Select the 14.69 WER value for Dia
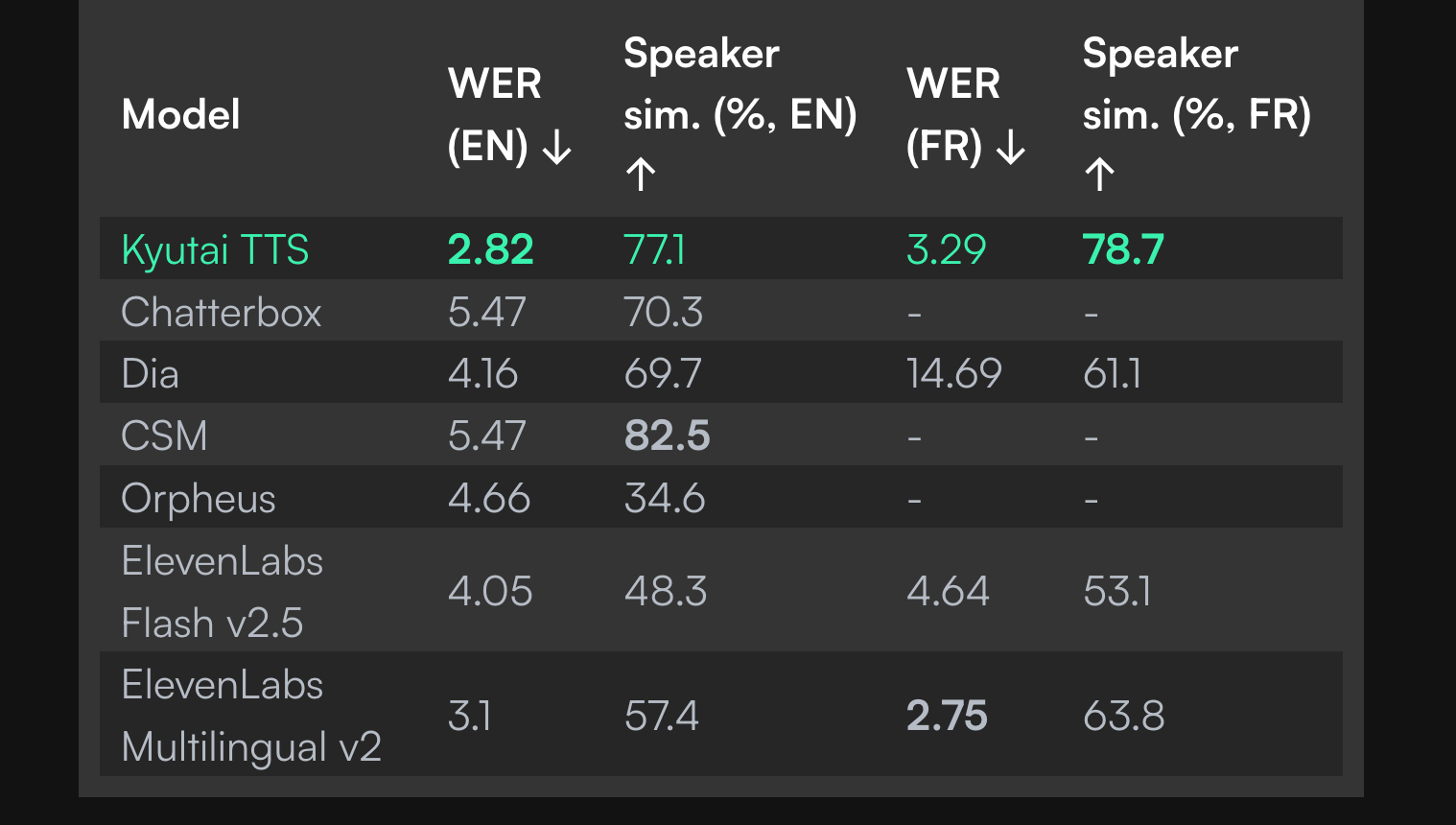This screenshot has width=1456, height=825. [x=954, y=373]
